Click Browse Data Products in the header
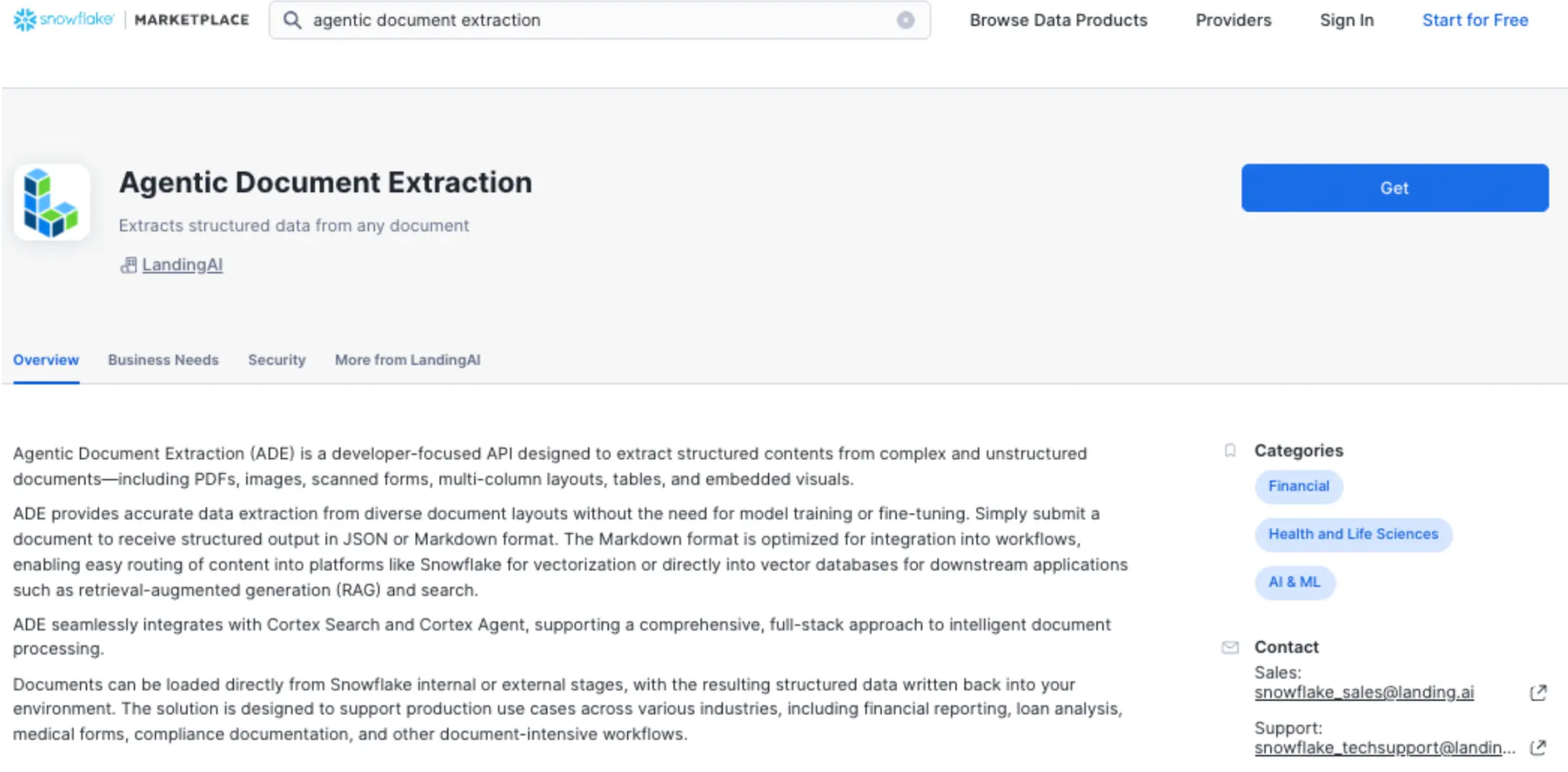Image resolution: width=1568 pixels, height=772 pixels. click(1058, 20)
